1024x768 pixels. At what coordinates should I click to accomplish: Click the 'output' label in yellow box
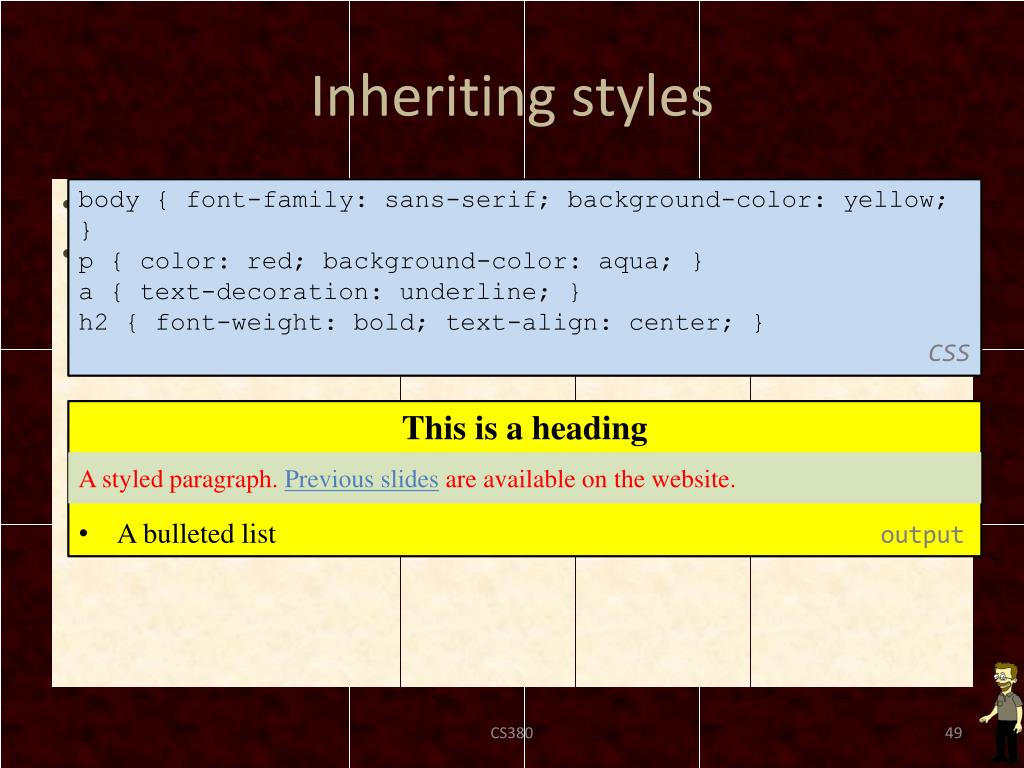click(x=921, y=536)
